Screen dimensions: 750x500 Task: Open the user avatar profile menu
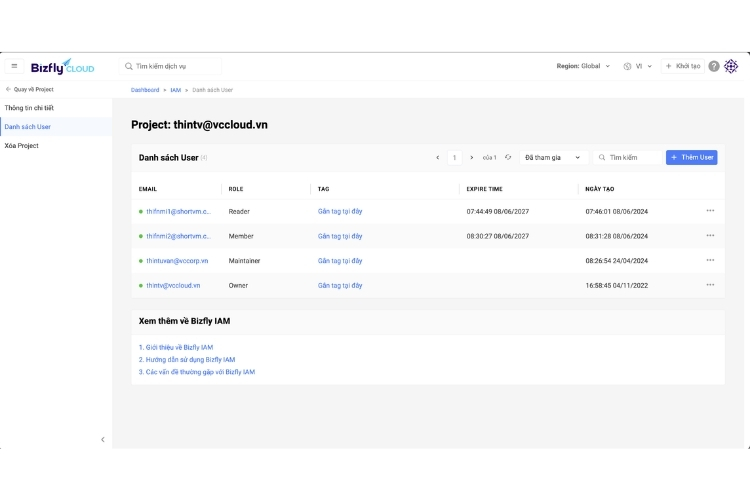tap(731, 66)
